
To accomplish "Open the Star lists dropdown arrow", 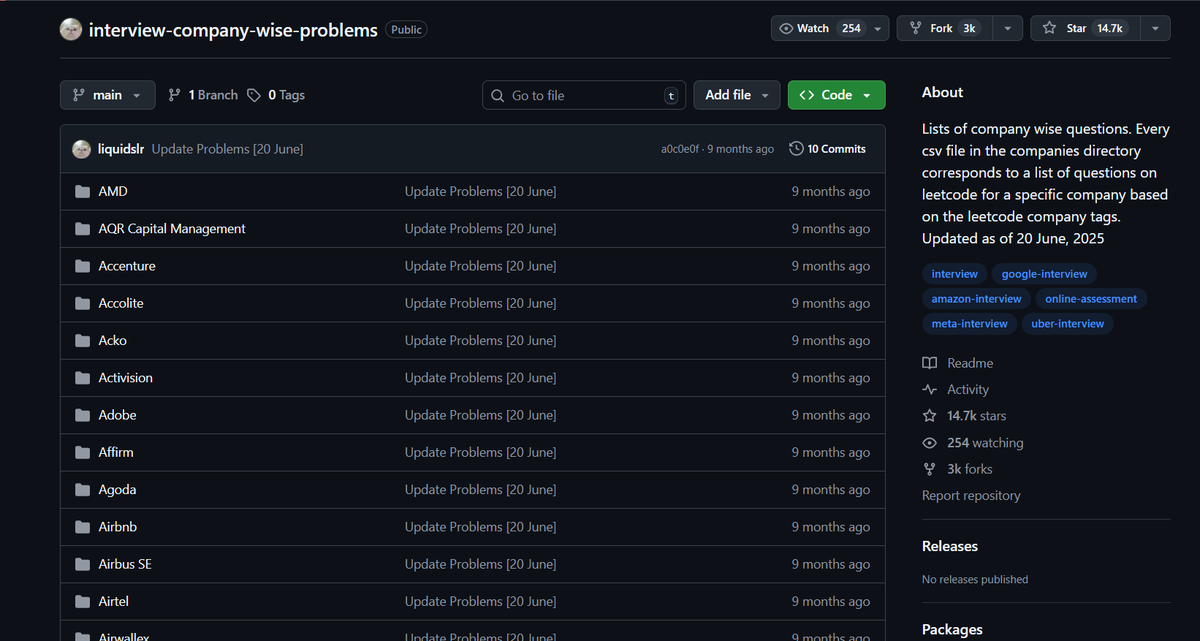I will point(1155,29).
